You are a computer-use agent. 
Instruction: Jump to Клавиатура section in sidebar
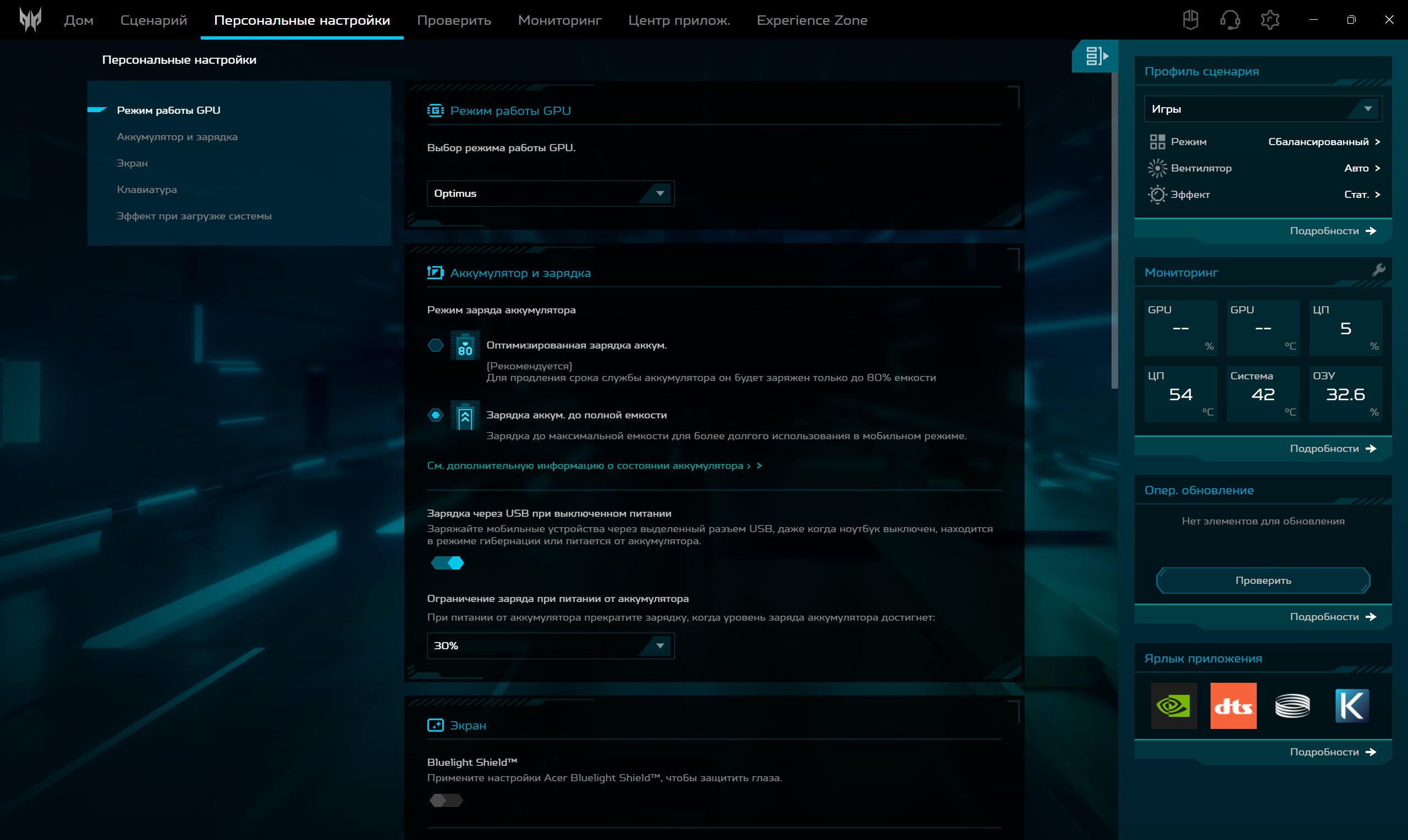[147, 190]
